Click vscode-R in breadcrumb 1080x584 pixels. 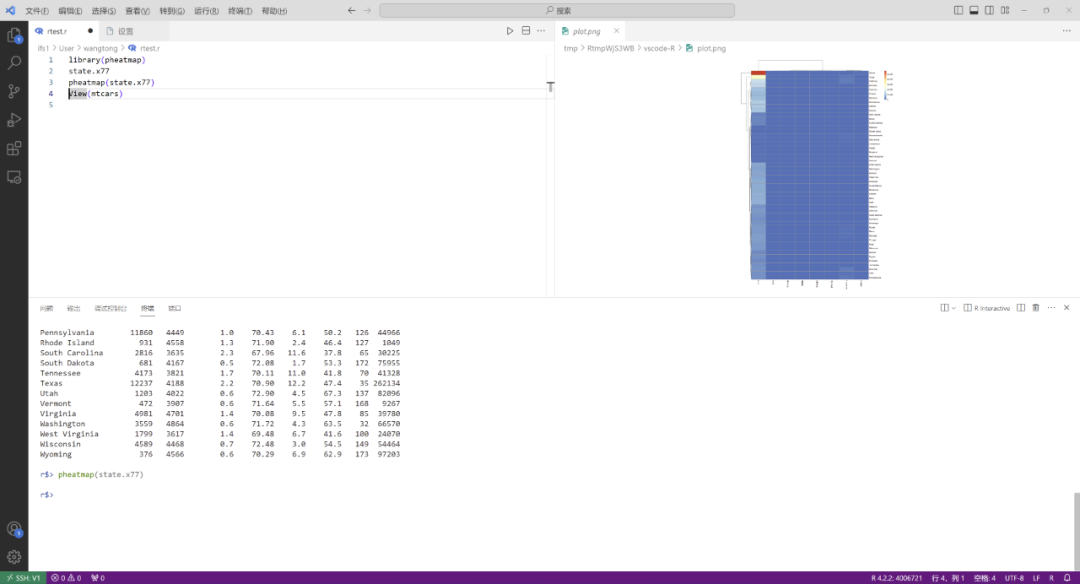pos(659,48)
